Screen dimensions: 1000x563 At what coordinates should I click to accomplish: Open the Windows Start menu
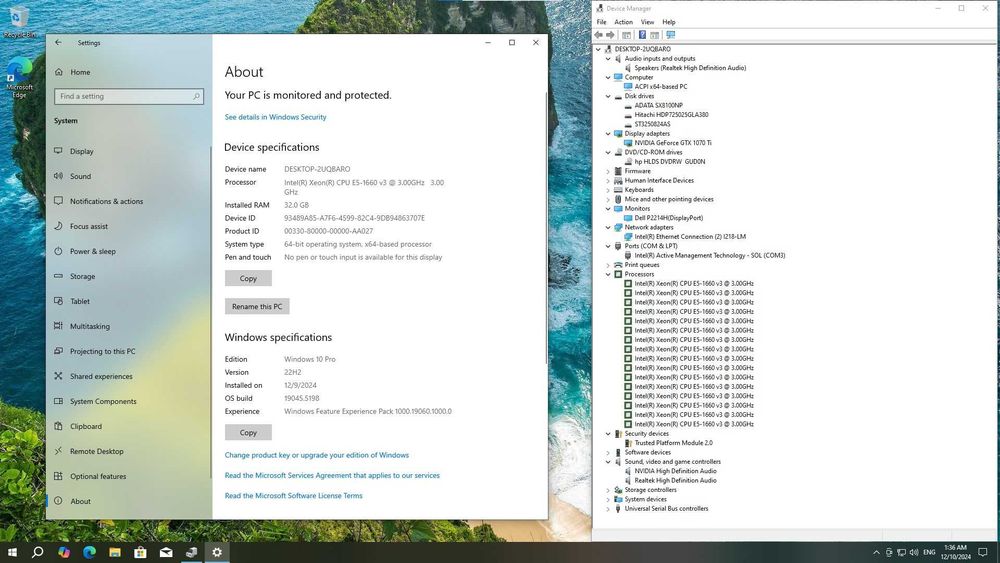coord(12,552)
